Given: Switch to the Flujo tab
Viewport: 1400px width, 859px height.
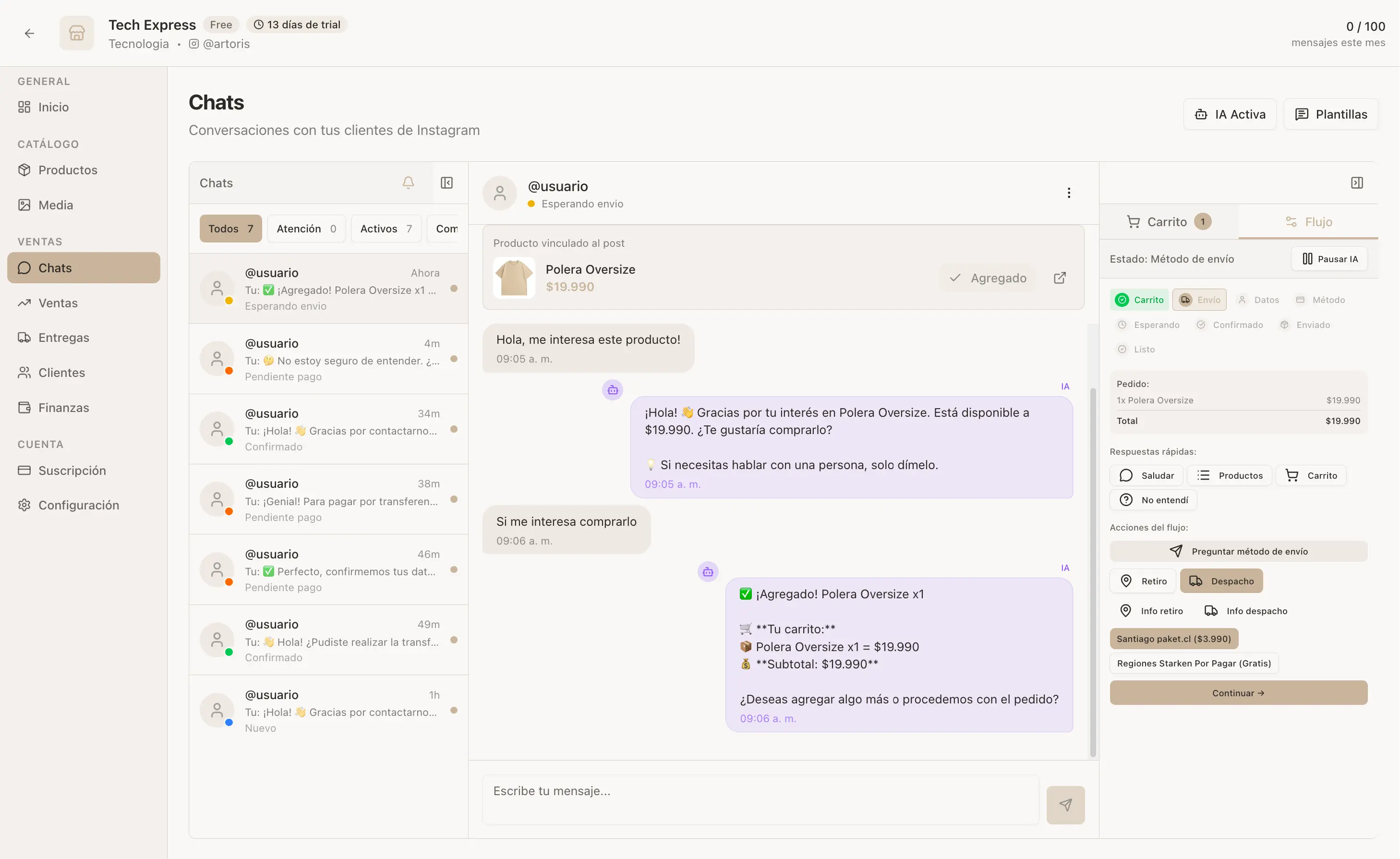Looking at the screenshot, I should [1309, 221].
